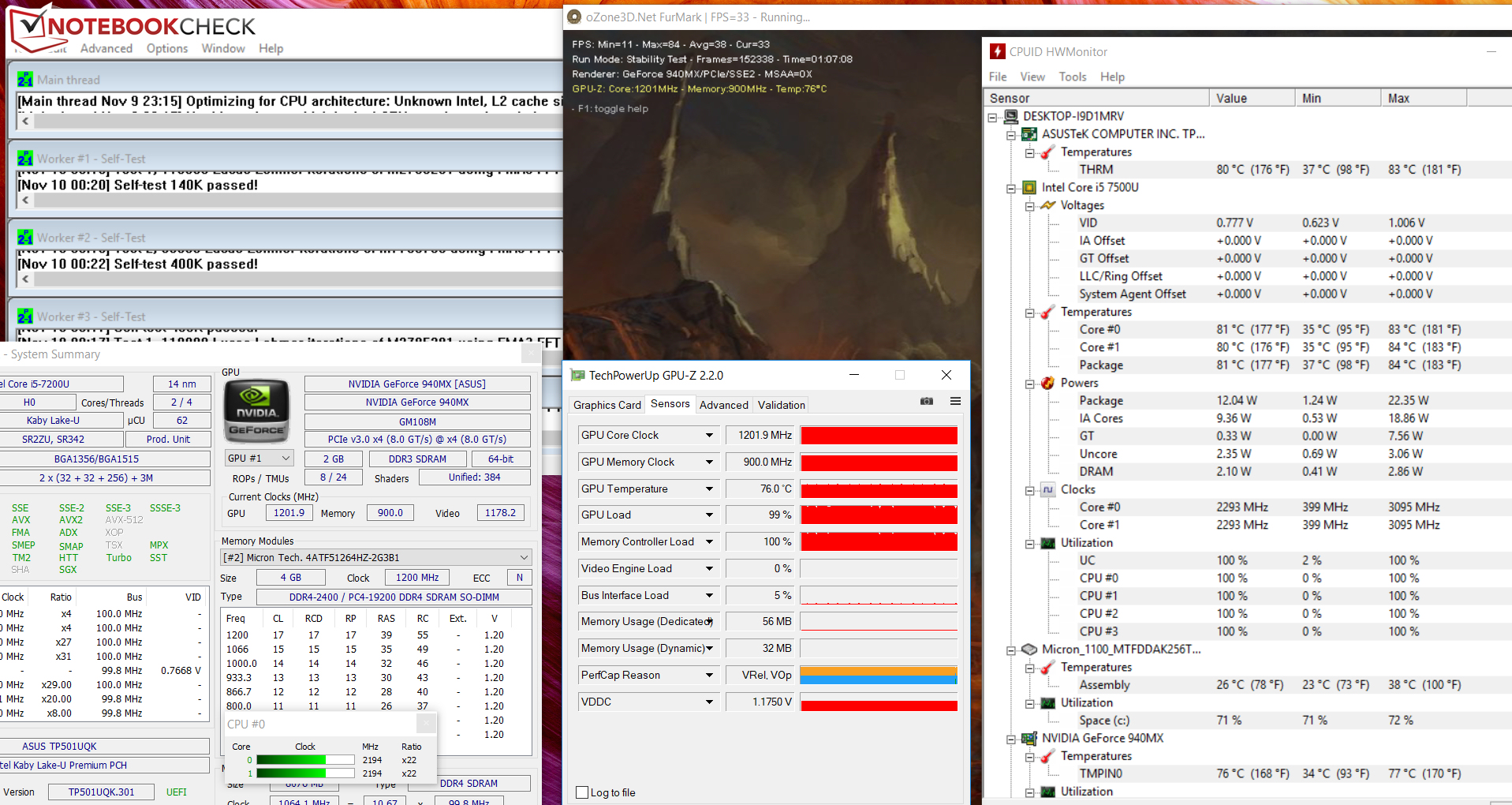
Task: Click the FurMark title bar icon
Action: point(574,17)
